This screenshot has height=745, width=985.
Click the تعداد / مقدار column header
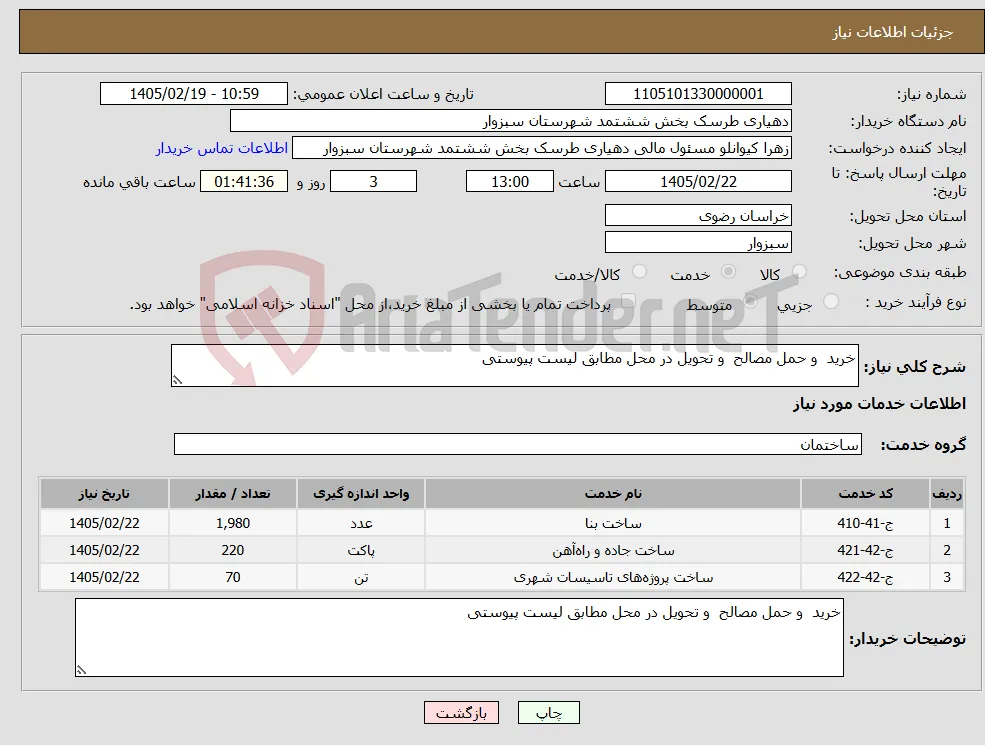tap(232, 494)
